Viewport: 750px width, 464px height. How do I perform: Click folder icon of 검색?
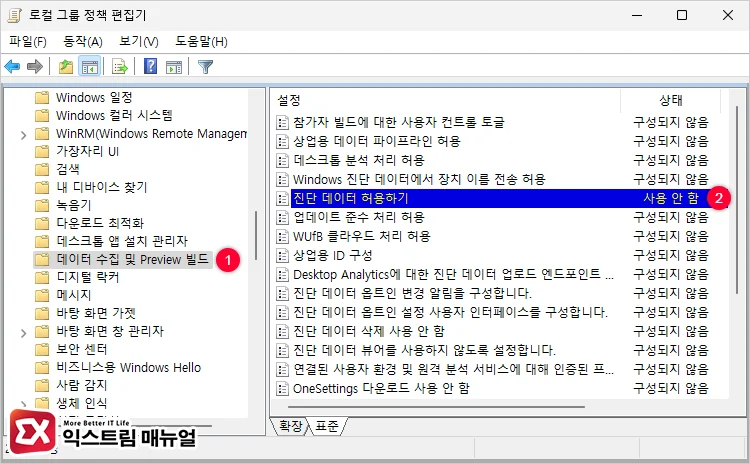click(x=42, y=169)
